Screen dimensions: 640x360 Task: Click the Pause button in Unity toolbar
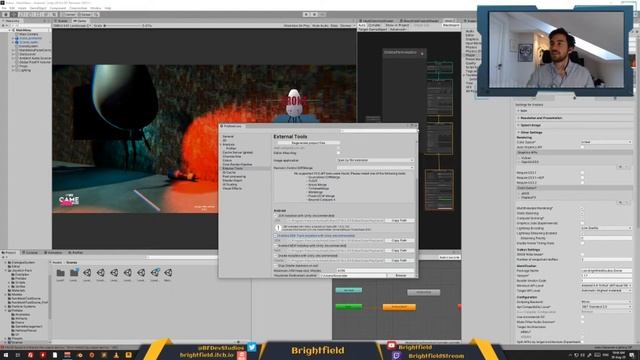click(314, 14)
